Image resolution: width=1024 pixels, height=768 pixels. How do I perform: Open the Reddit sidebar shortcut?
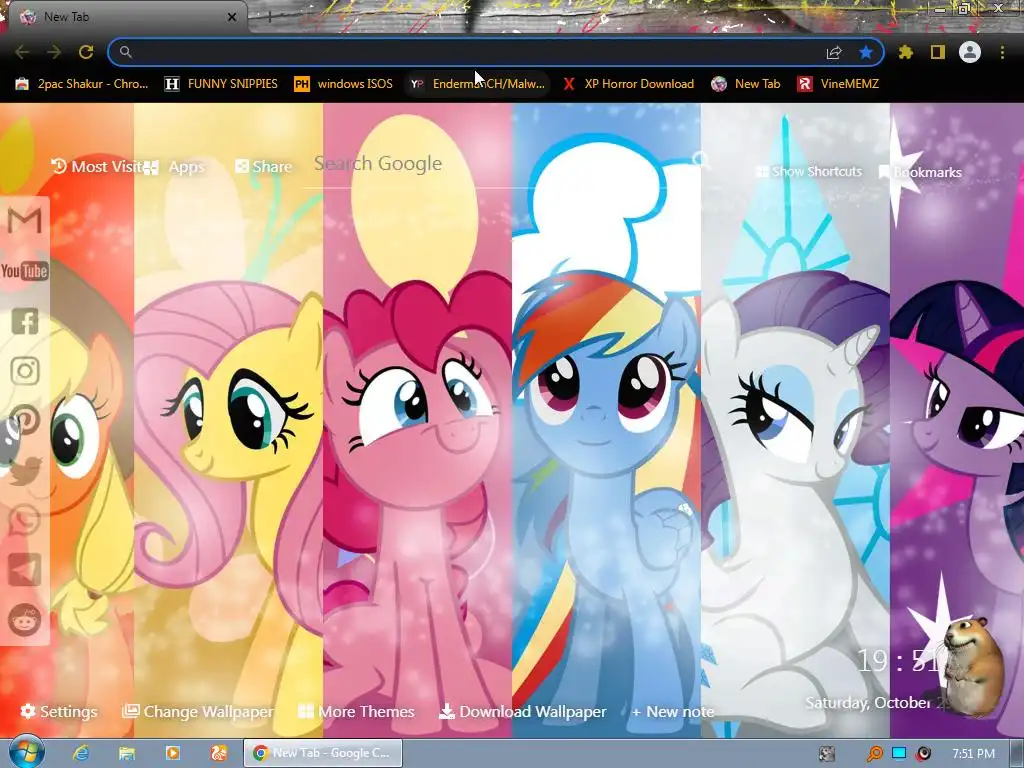click(x=25, y=619)
